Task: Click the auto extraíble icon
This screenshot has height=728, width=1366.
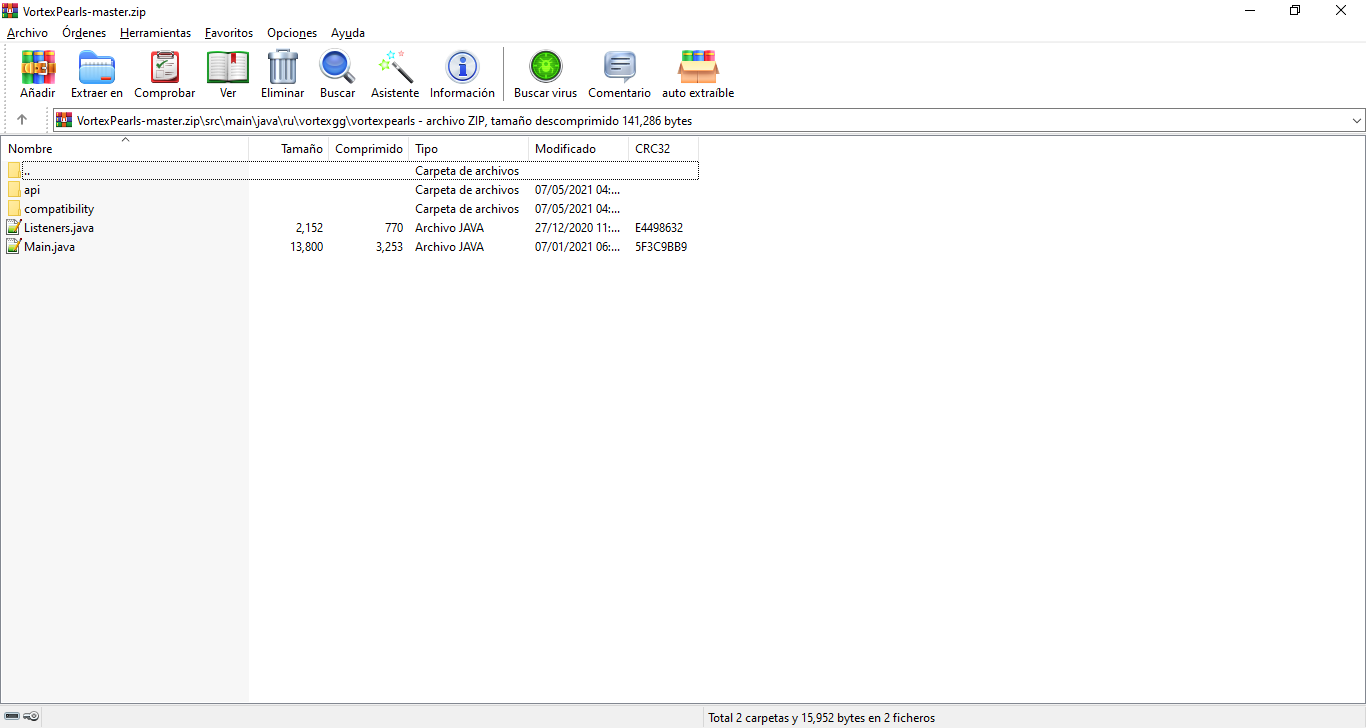Action: 698,67
